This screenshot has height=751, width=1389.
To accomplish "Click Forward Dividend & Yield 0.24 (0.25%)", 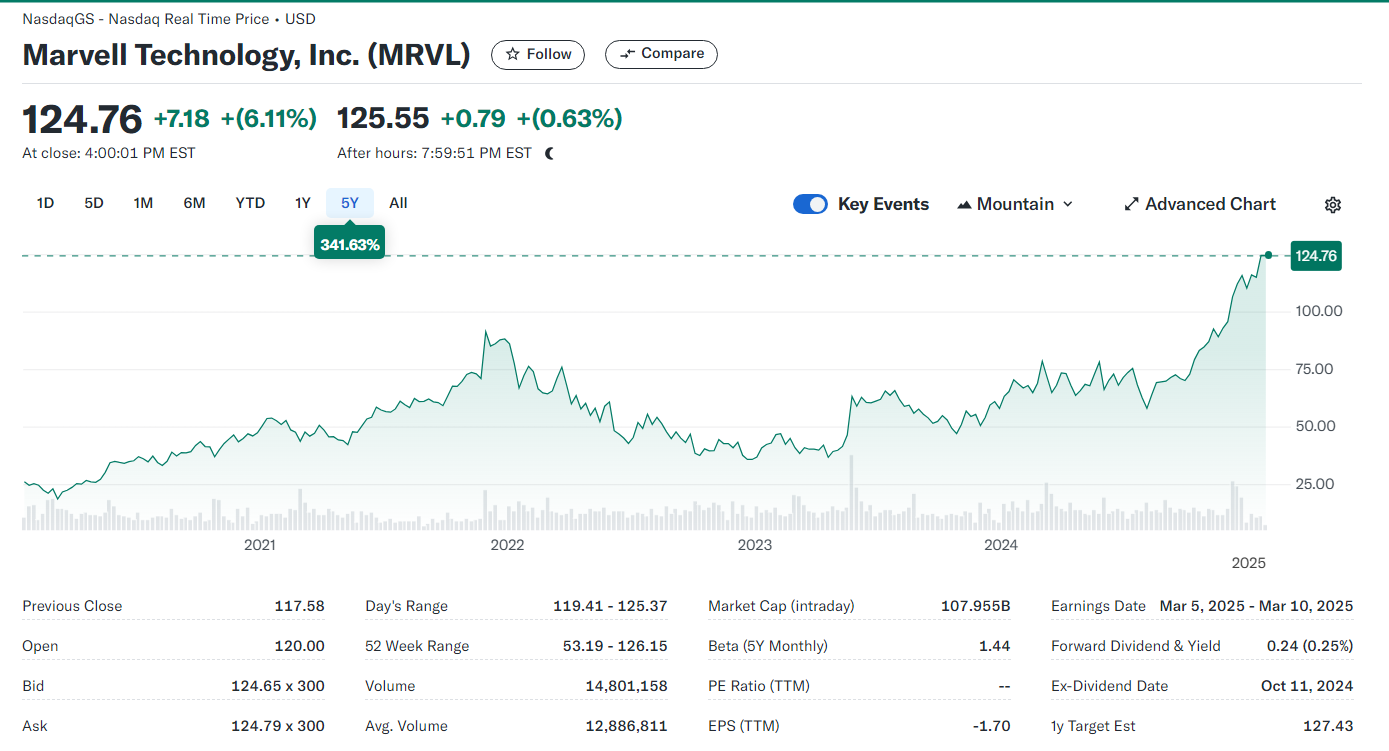I will [x=1310, y=646].
